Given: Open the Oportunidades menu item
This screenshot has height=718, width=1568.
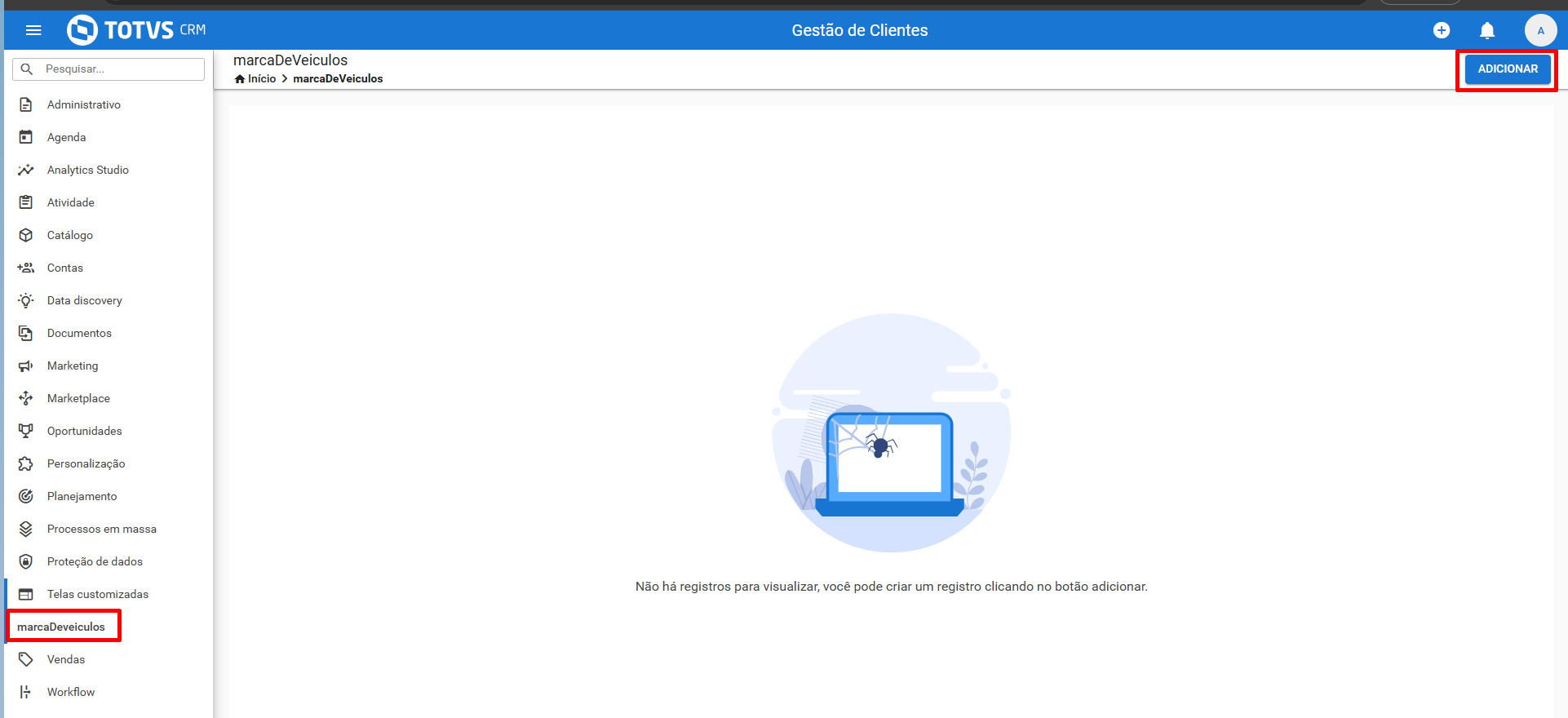Looking at the screenshot, I should point(109,431).
